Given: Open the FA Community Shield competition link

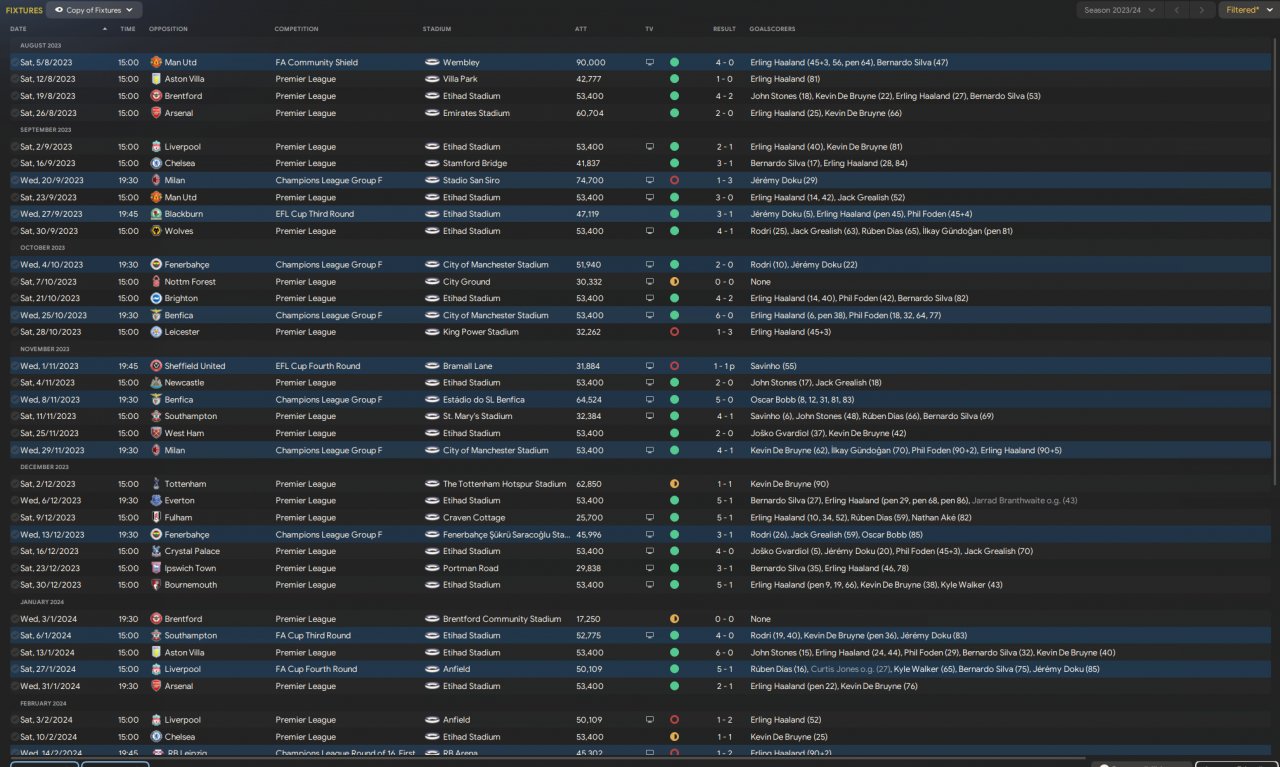Looking at the screenshot, I should (316, 62).
